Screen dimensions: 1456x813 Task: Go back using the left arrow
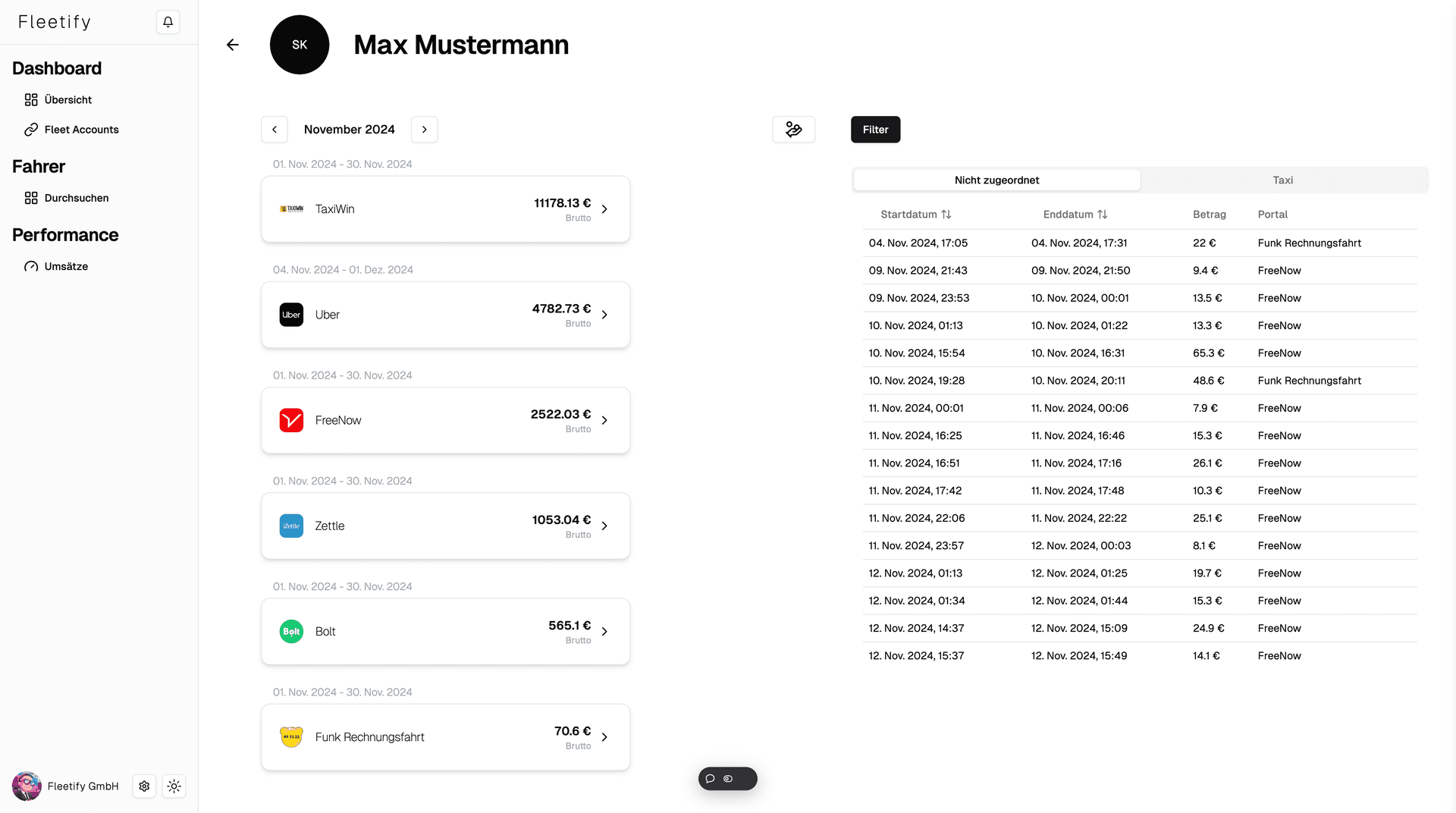tap(233, 45)
